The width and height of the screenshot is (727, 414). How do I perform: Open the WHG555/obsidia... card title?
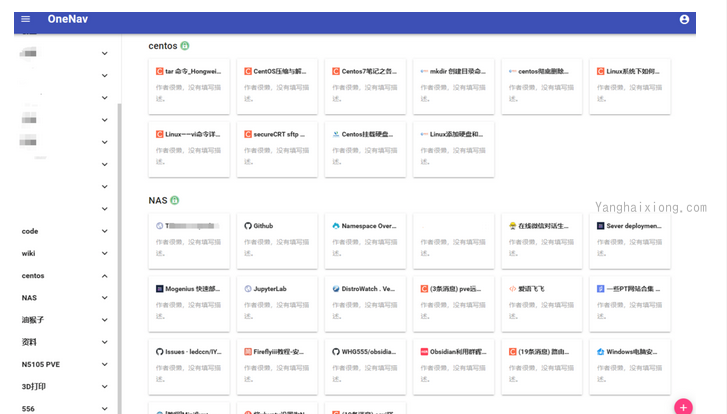[x=369, y=352]
